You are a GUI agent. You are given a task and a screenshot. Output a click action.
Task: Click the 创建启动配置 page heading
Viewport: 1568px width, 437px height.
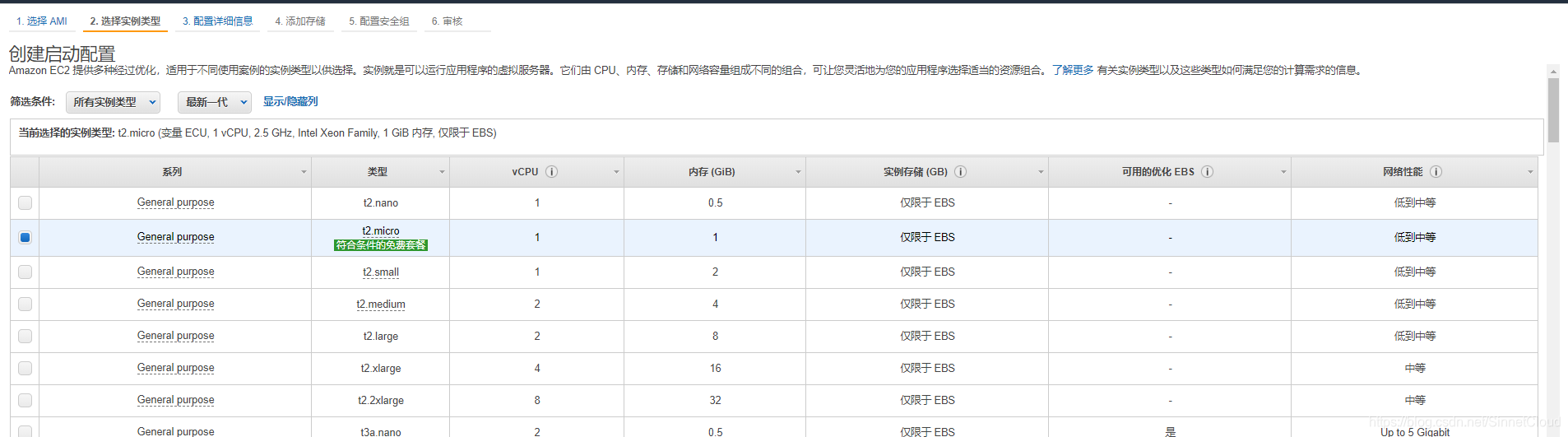click(62, 53)
